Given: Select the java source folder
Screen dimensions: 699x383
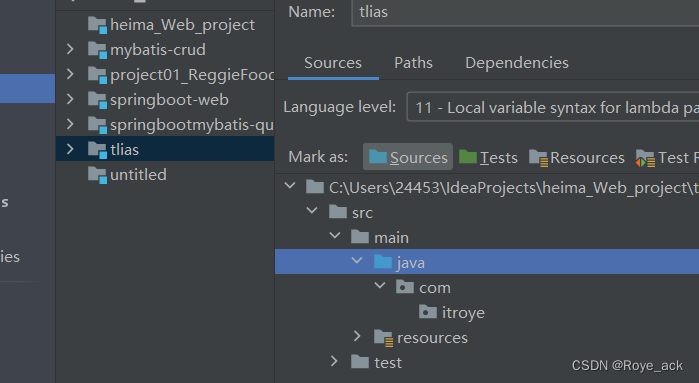Looking at the screenshot, I should click(x=411, y=263).
